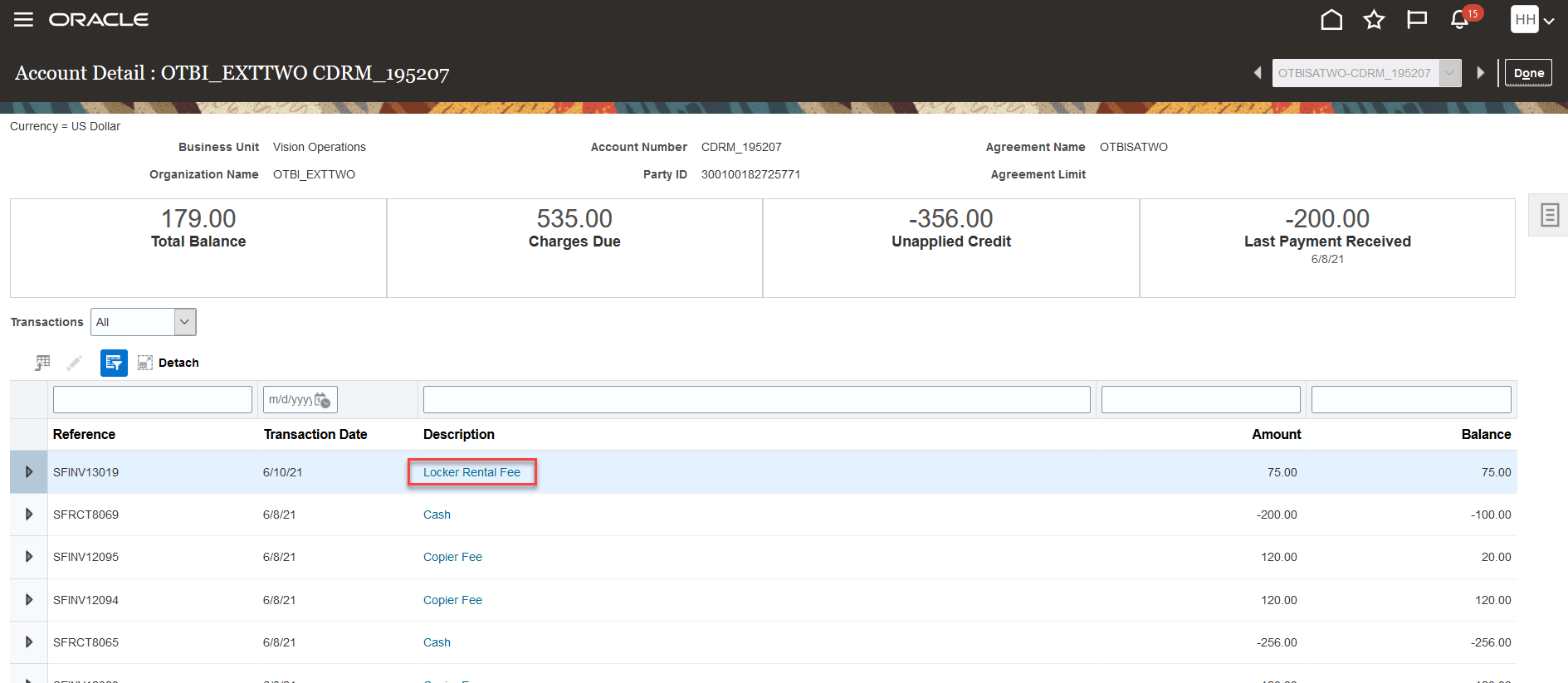Focus the Description filter field

[x=757, y=399]
